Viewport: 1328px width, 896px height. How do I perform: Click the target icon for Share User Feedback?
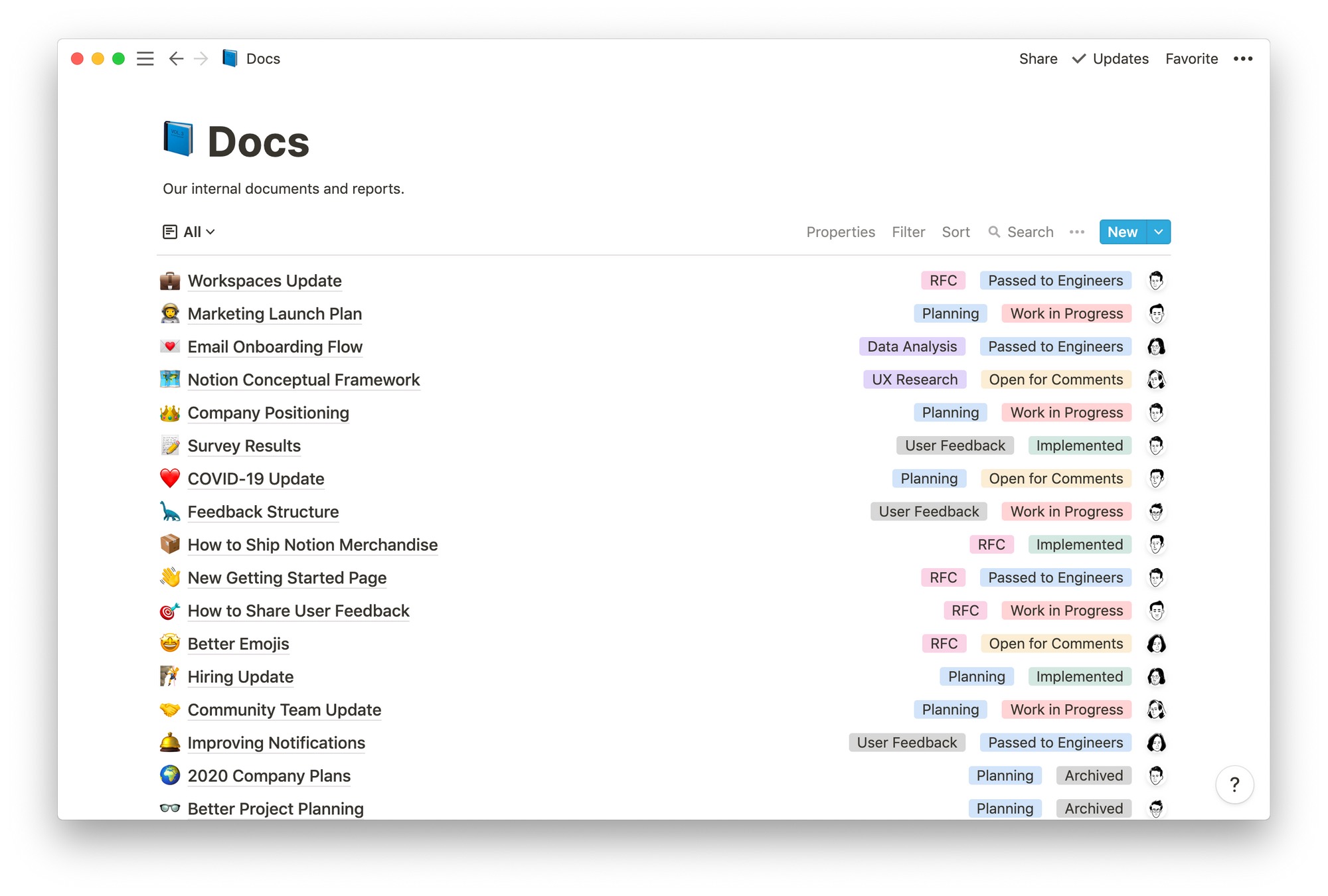click(x=170, y=611)
